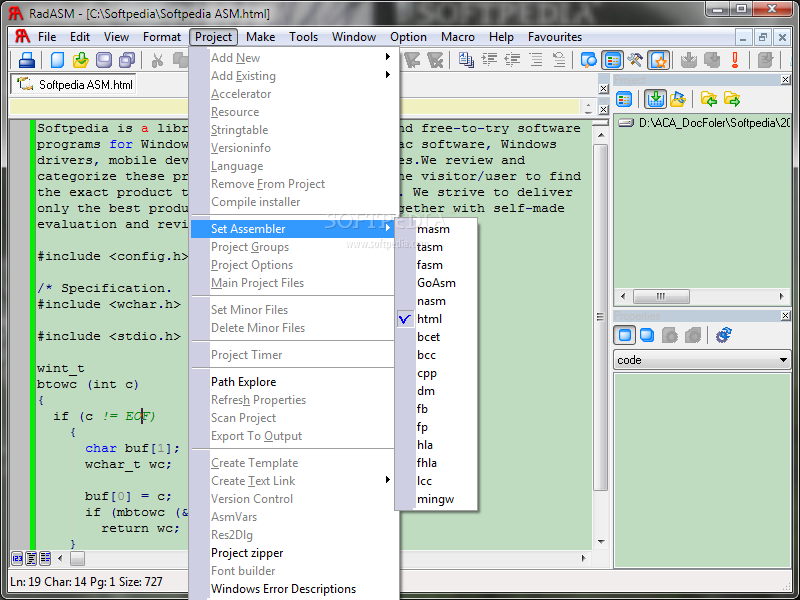Click the editor horizontal scrollbar right arrow
800x600 pixels.
click(x=583, y=558)
